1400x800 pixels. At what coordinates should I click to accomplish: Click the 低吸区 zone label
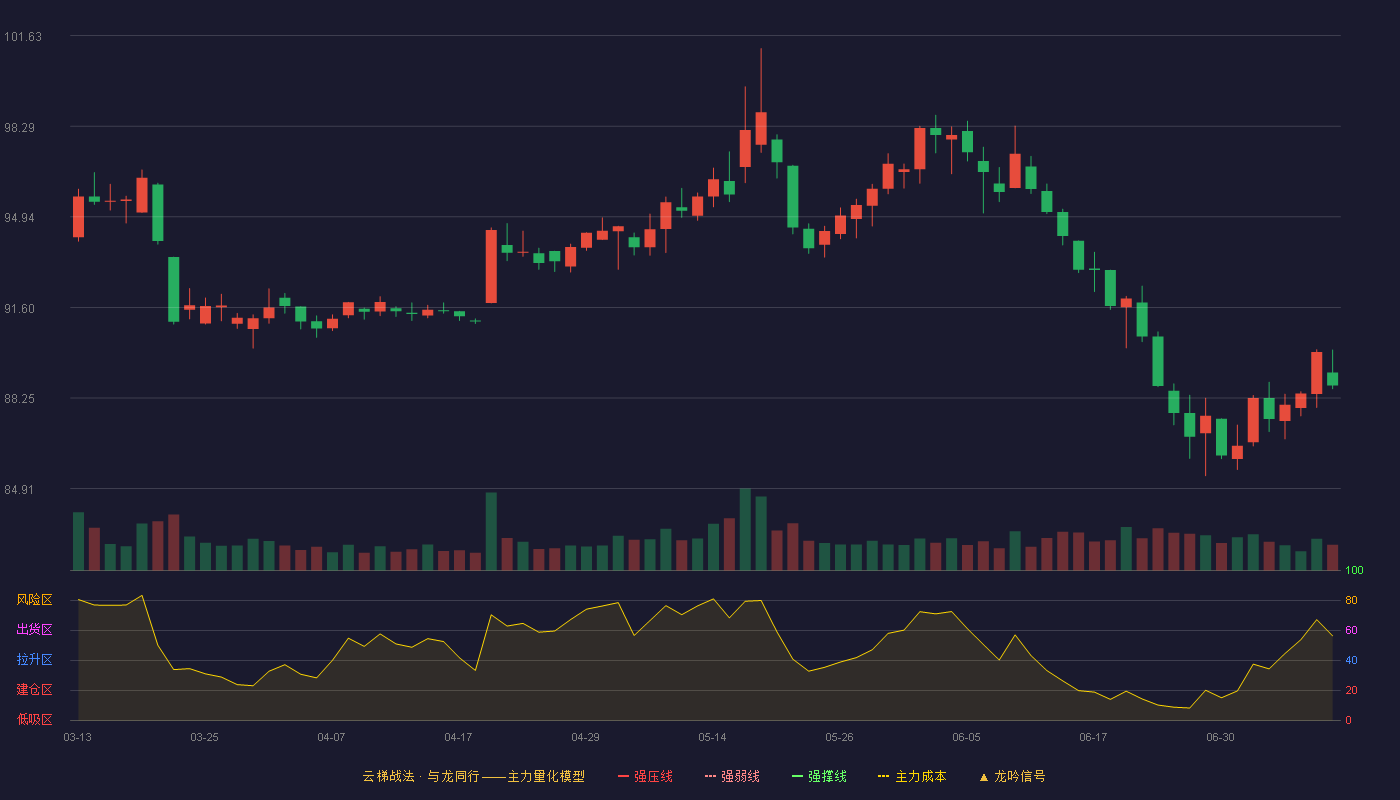coord(34,720)
